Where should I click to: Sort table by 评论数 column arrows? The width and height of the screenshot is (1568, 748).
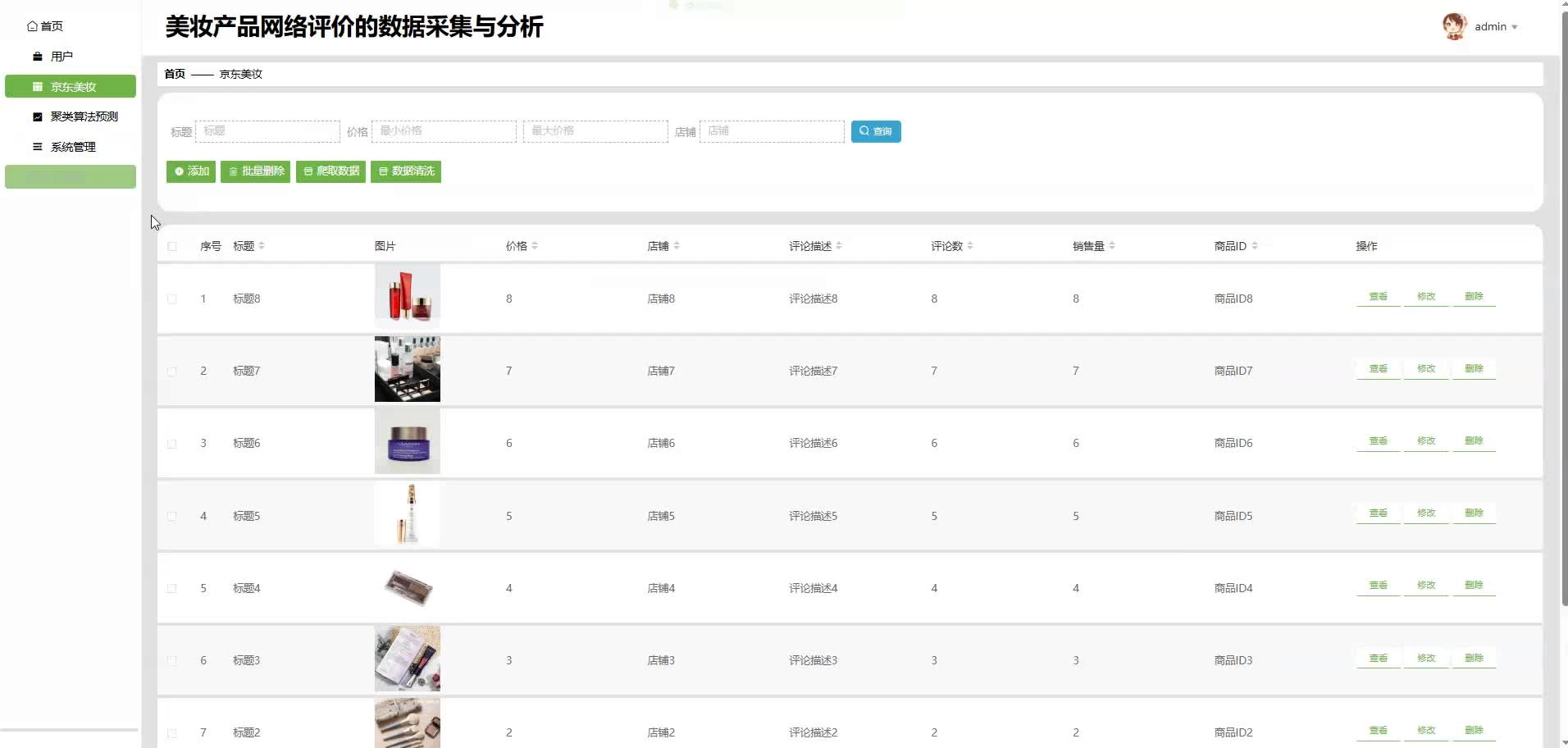tap(970, 246)
